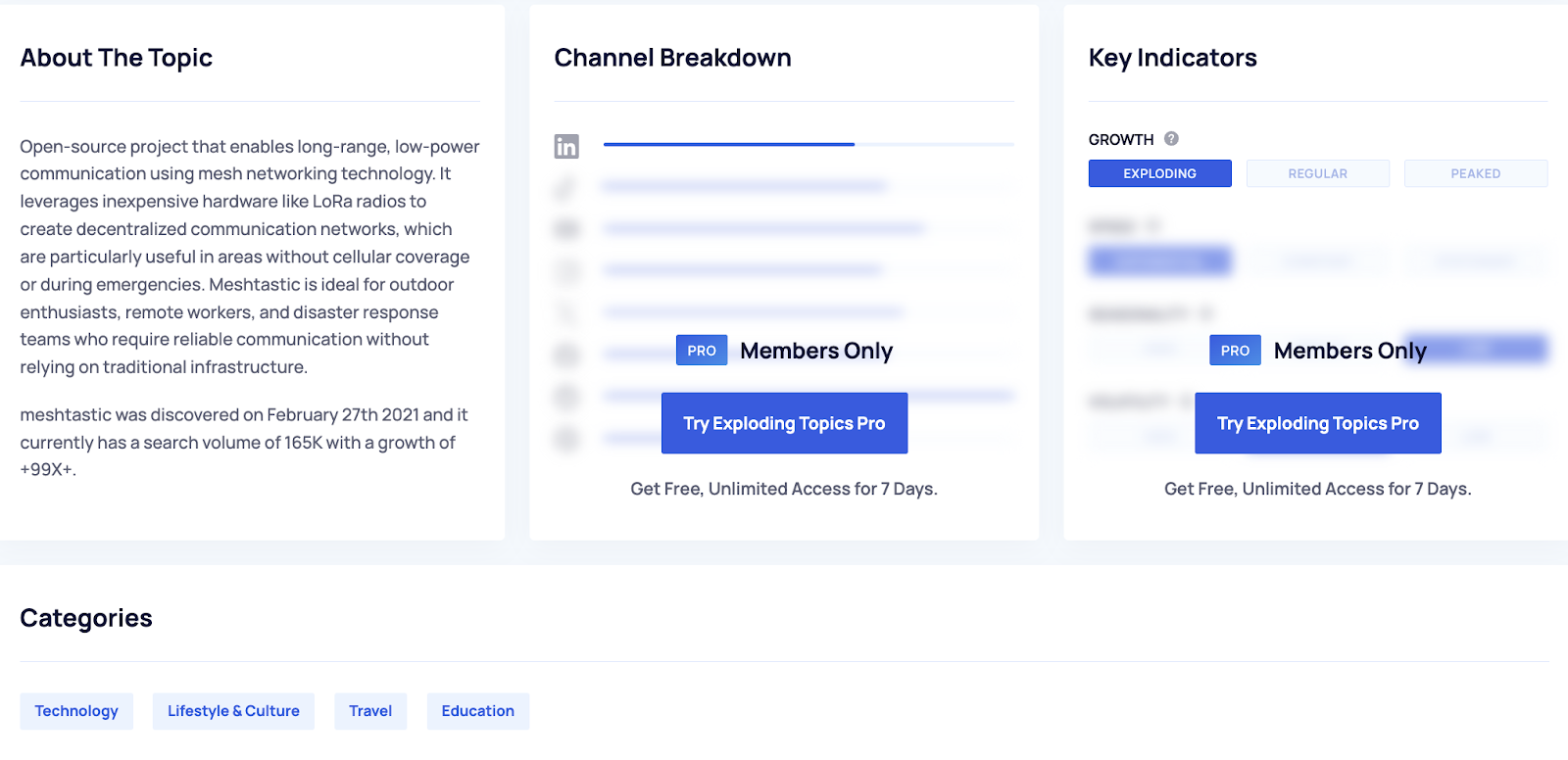The height and width of the screenshot is (760, 1568).
Task: Click the help question mark beside GROWTH
Action: [1171, 139]
